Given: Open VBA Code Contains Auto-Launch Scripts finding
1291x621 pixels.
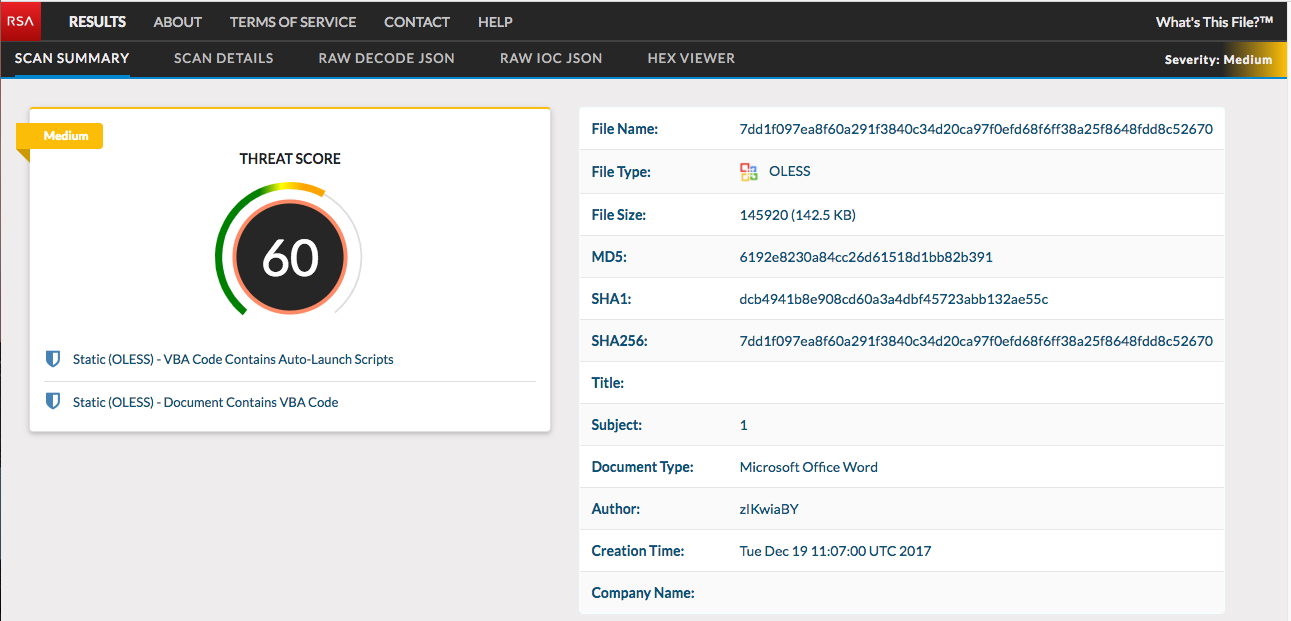Looking at the screenshot, I should (x=233, y=359).
